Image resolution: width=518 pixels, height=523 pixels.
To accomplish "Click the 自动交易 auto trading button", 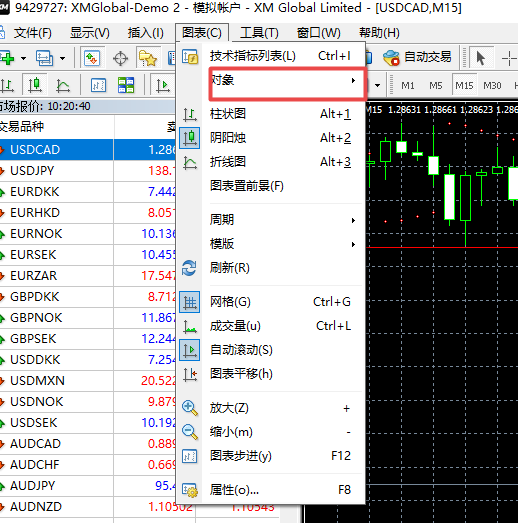I will [417, 57].
